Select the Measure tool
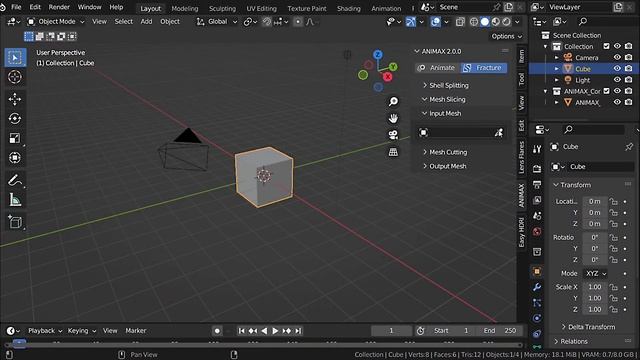 (x=15, y=200)
